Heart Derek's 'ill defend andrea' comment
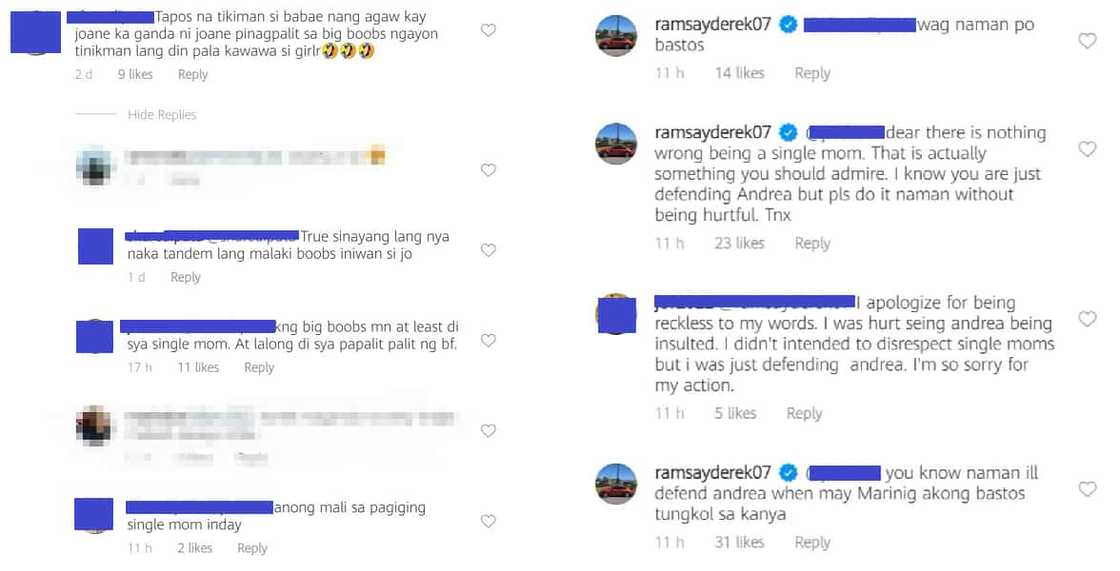 [1087, 489]
